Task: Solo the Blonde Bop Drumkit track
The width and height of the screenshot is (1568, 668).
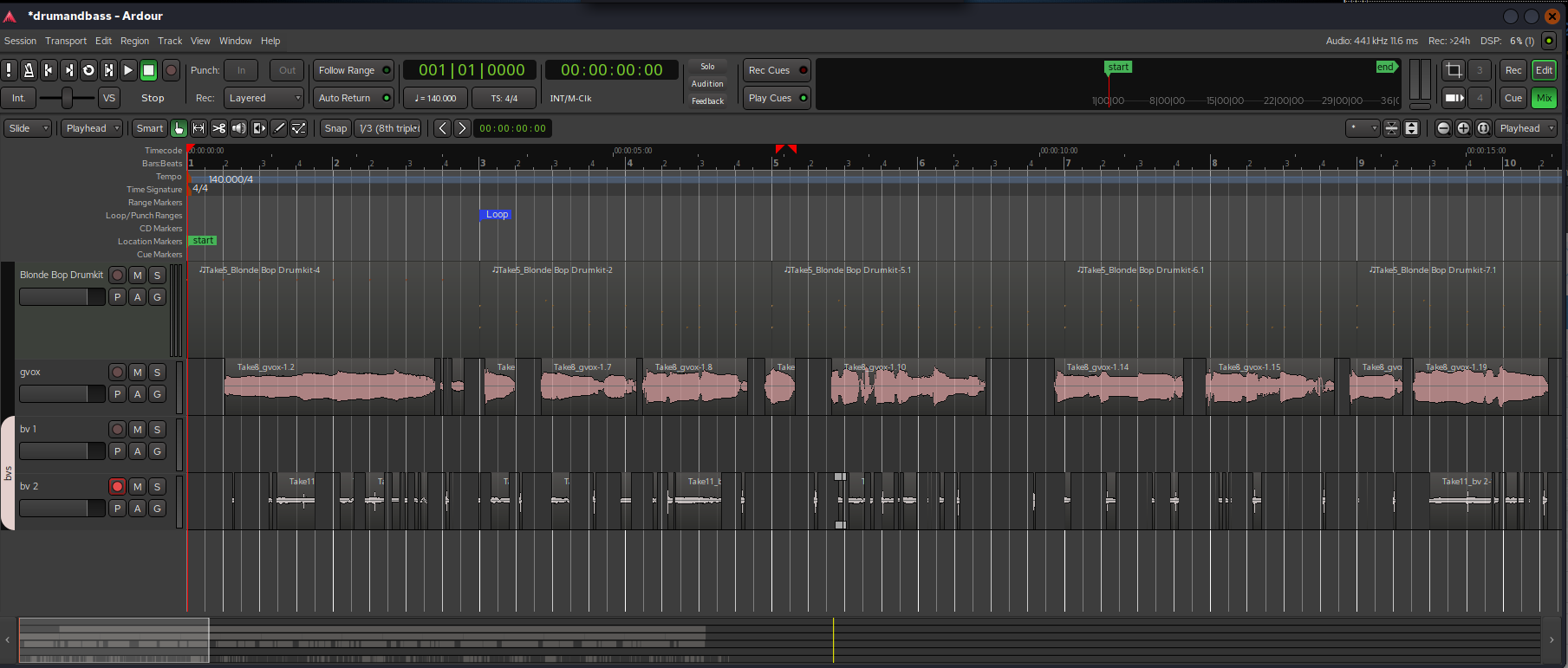Action: pyautogui.click(x=157, y=275)
